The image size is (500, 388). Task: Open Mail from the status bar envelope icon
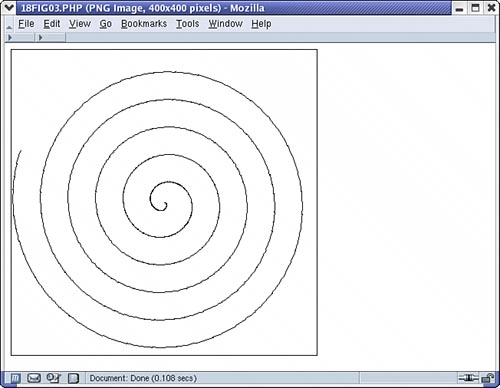tap(34, 378)
